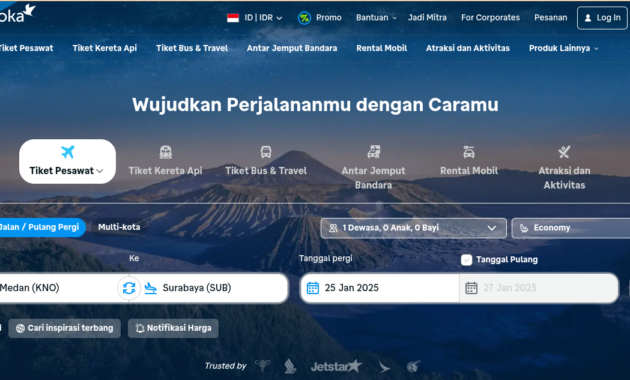Open the Rental Mobil navigation item
Image resolution: width=630 pixels, height=380 pixels.
382,48
